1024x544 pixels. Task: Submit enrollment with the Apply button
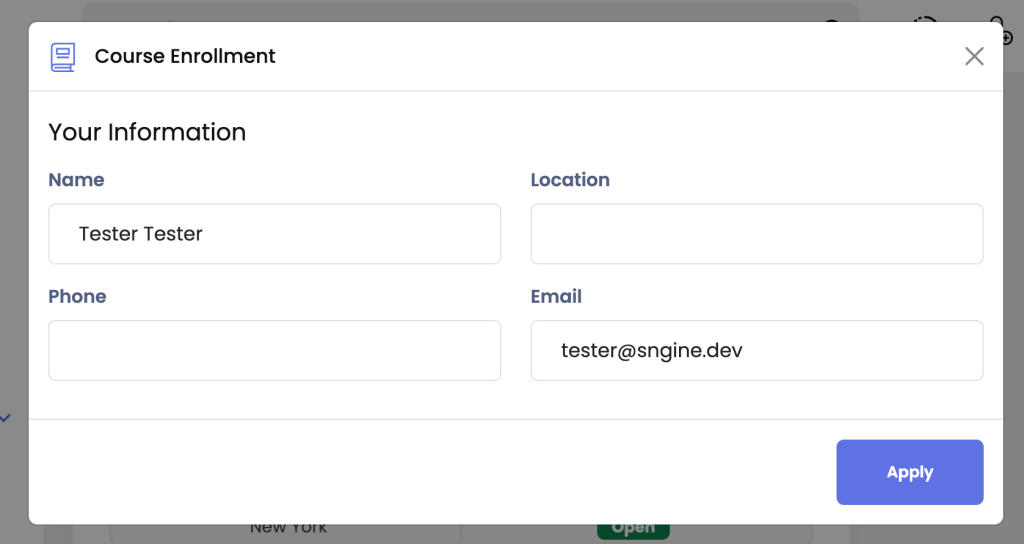click(910, 472)
